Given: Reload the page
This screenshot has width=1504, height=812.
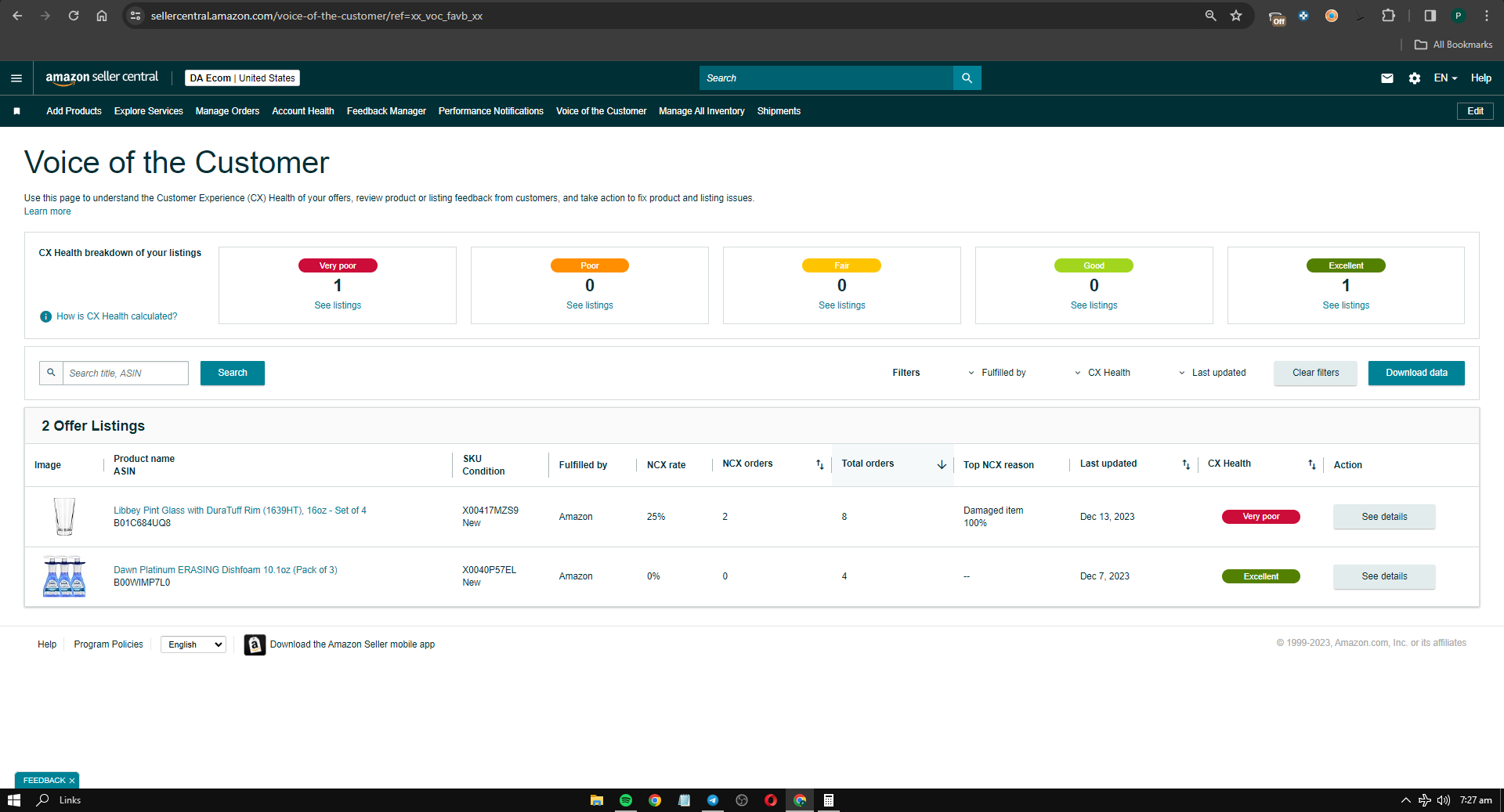Looking at the screenshot, I should coord(74,16).
